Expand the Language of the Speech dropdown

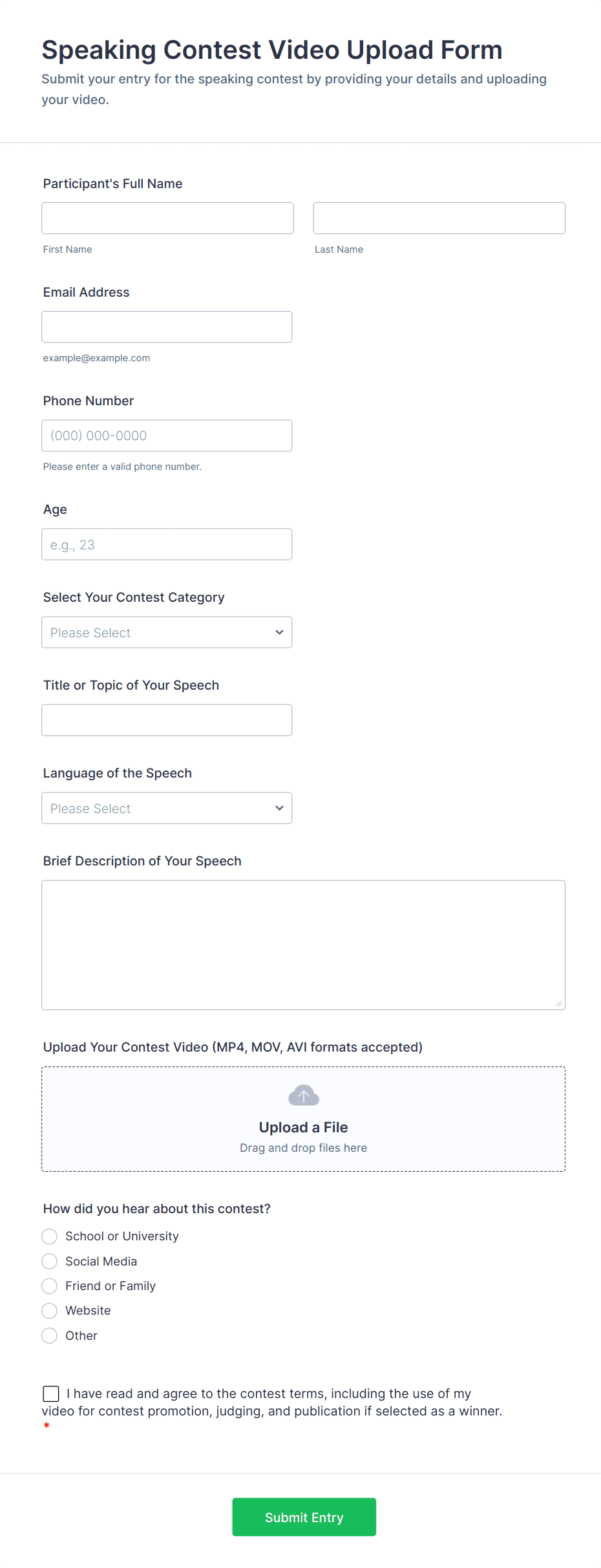pyautogui.click(x=166, y=808)
